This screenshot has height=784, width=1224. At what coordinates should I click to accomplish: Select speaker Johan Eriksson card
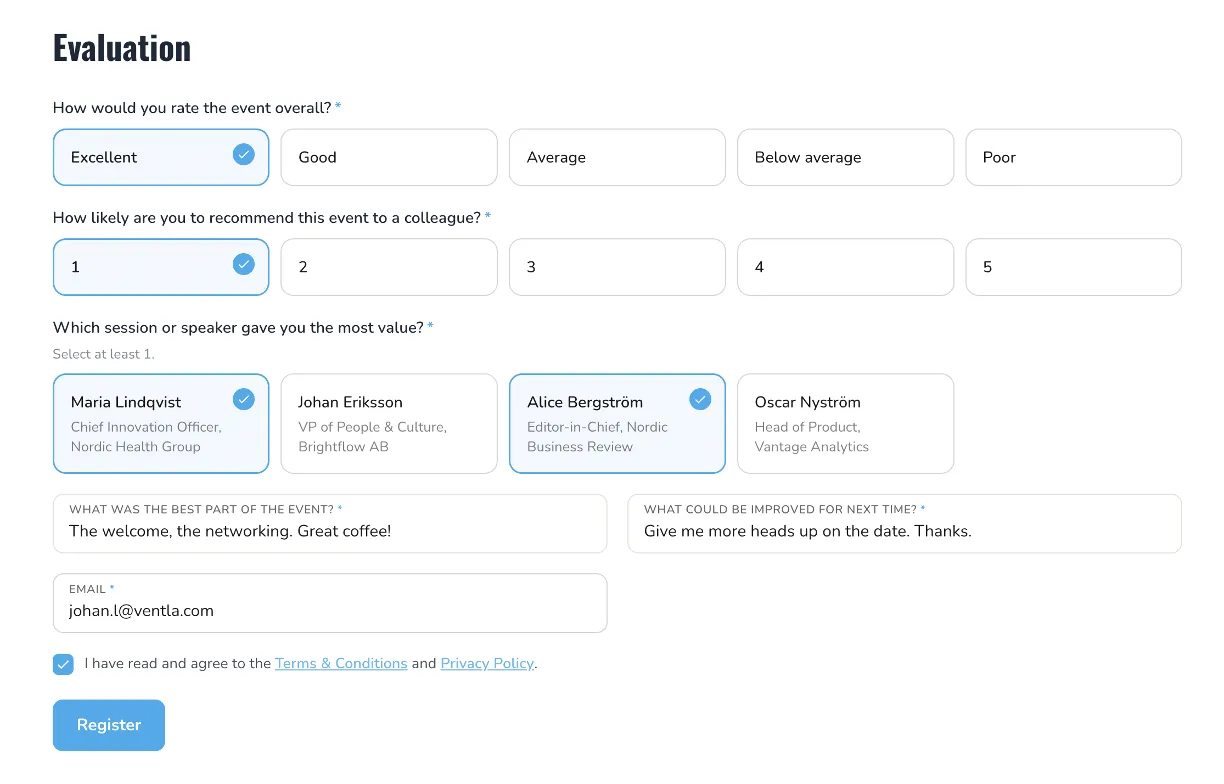389,423
